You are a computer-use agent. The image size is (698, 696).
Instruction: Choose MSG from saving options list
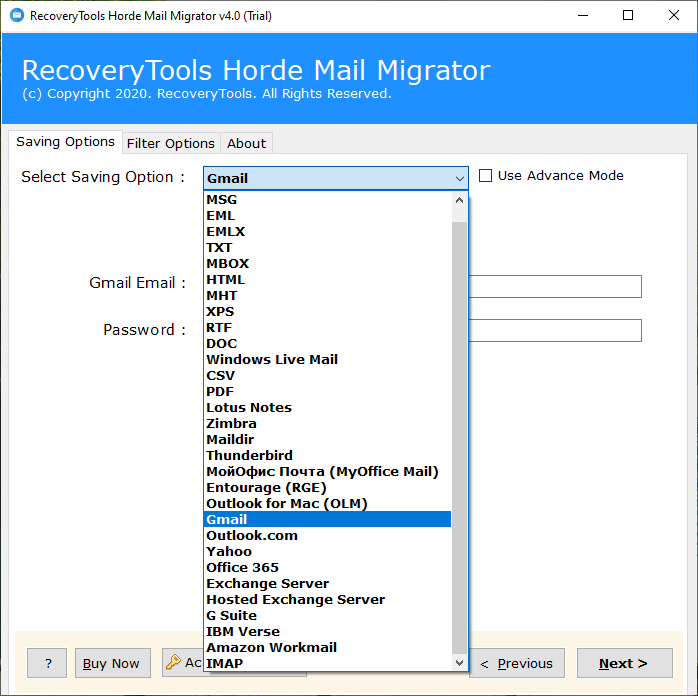[328, 200]
